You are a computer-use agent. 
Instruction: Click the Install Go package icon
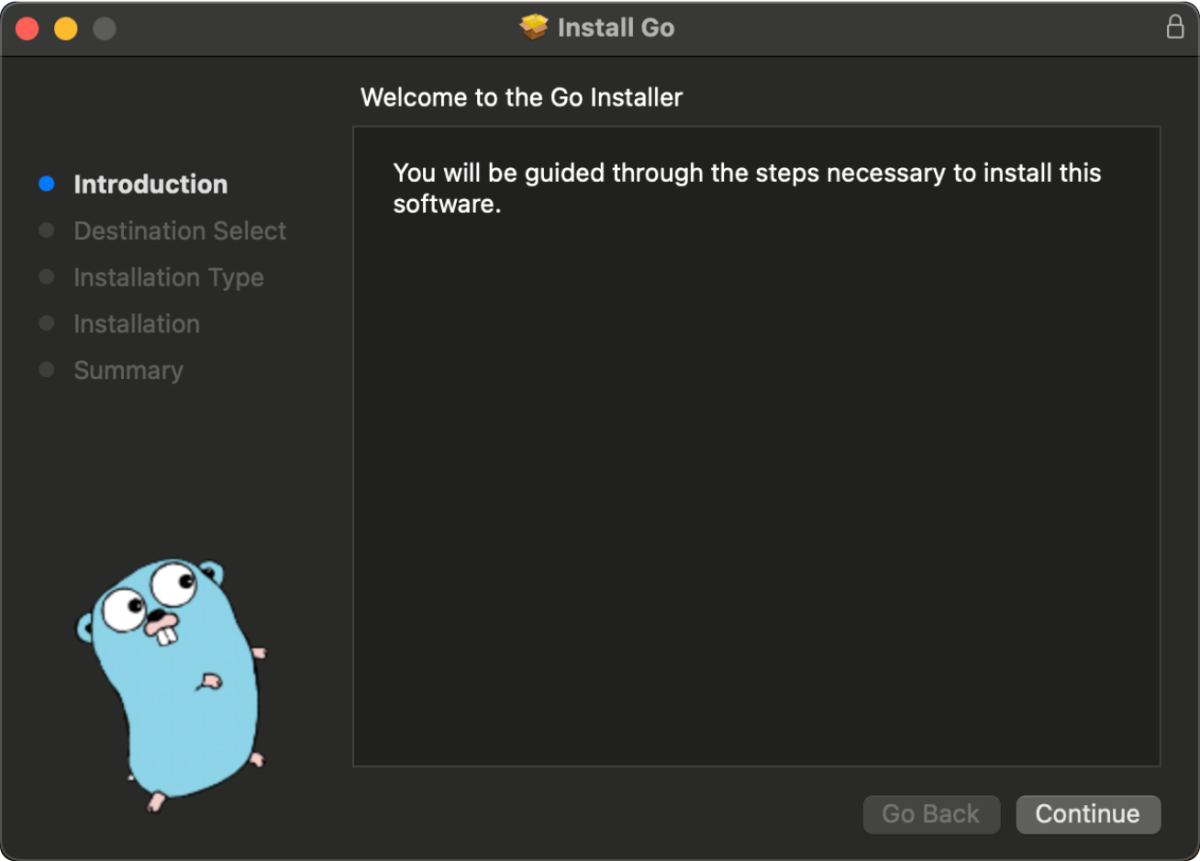tap(532, 27)
